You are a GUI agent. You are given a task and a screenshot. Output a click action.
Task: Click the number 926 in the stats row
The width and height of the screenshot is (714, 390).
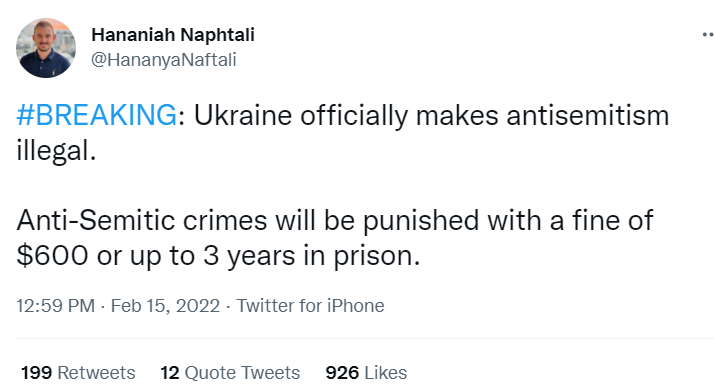(x=342, y=373)
